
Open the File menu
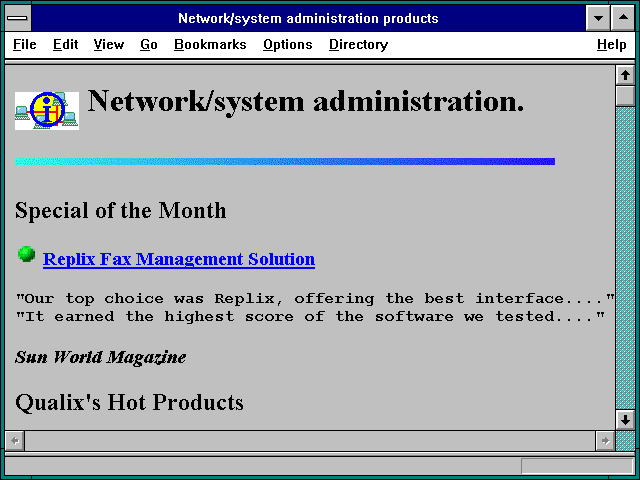24,44
